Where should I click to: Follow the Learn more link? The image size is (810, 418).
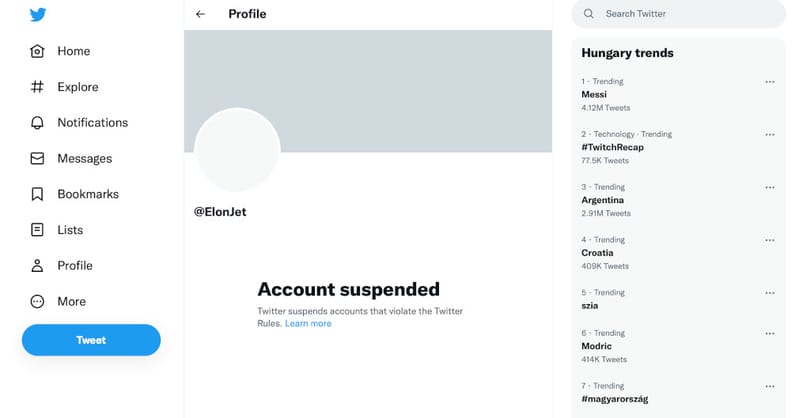coord(308,323)
